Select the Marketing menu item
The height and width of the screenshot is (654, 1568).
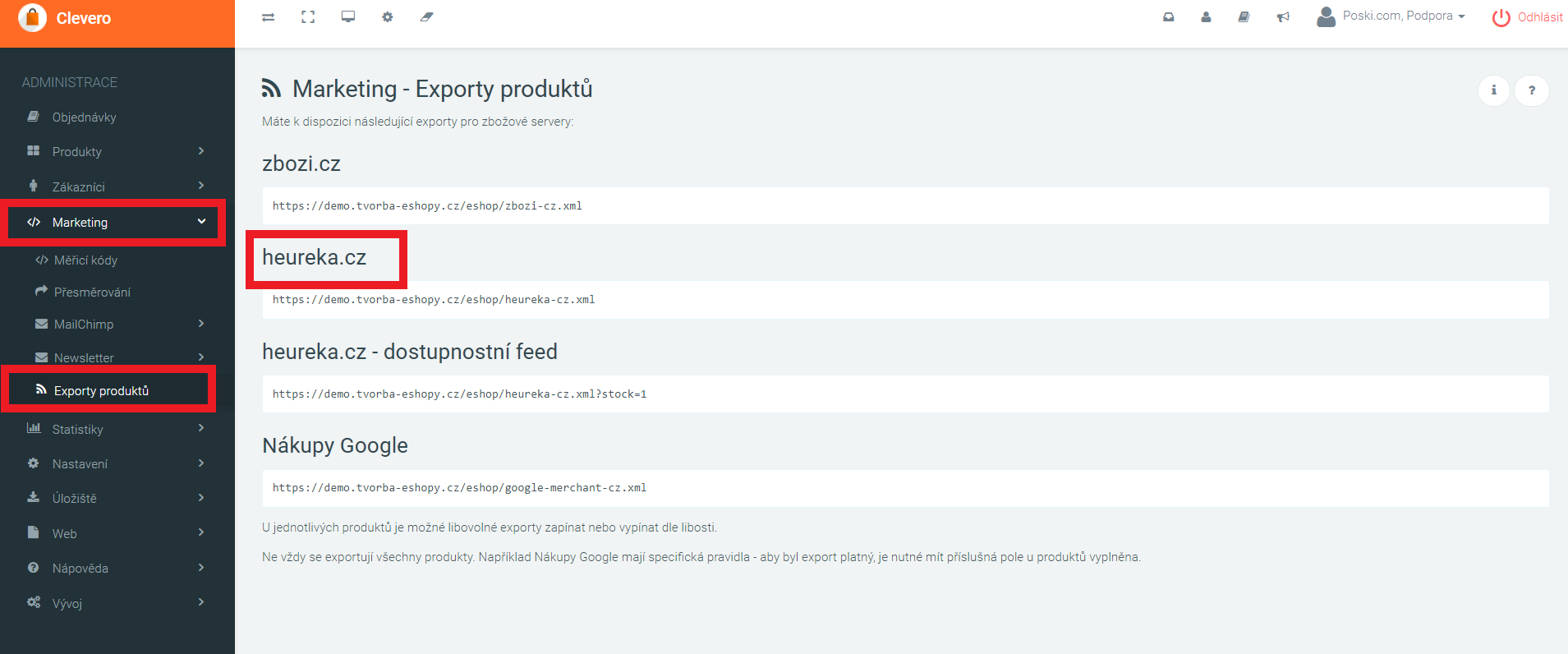[x=80, y=223]
